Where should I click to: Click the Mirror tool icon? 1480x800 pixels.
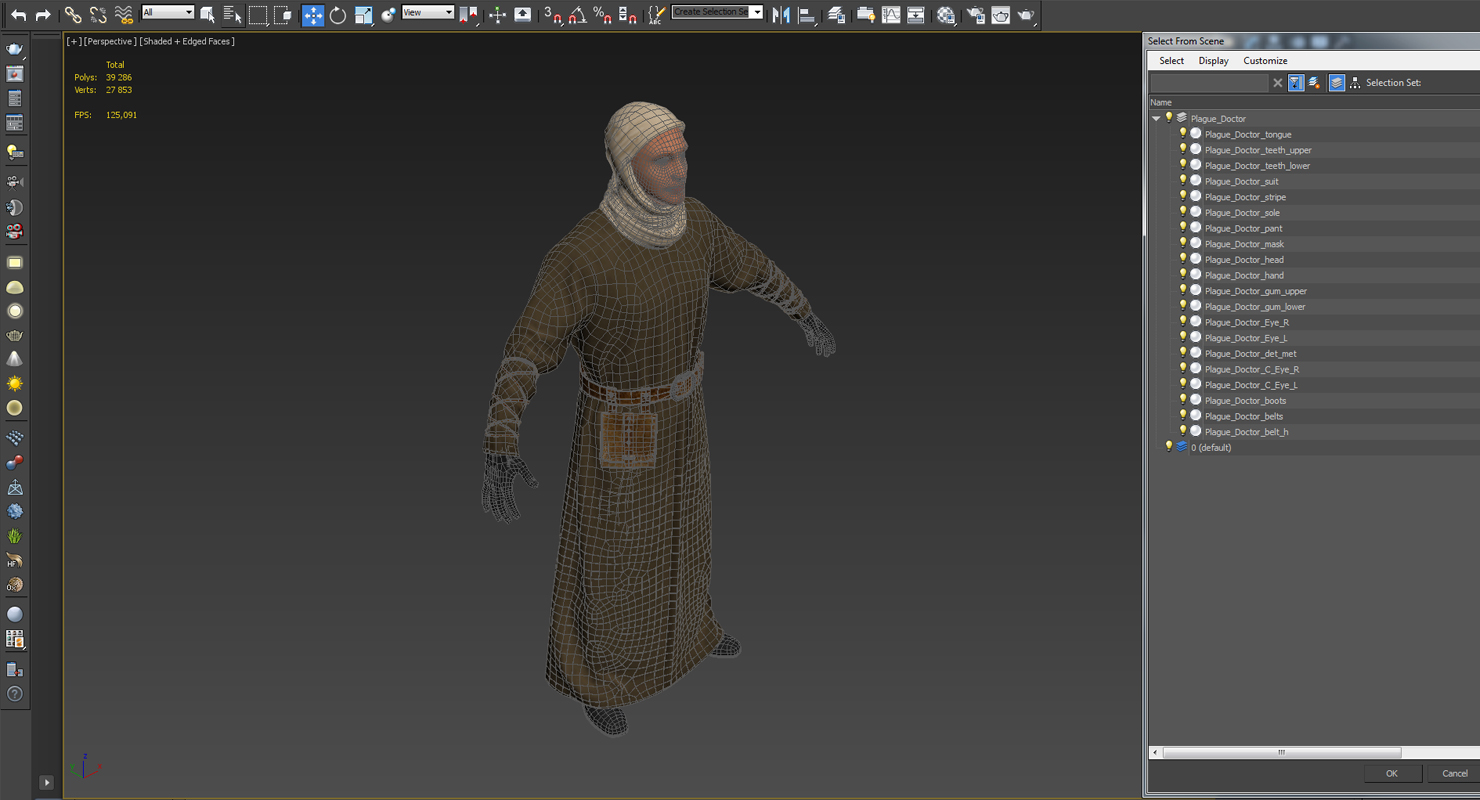pos(782,14)
